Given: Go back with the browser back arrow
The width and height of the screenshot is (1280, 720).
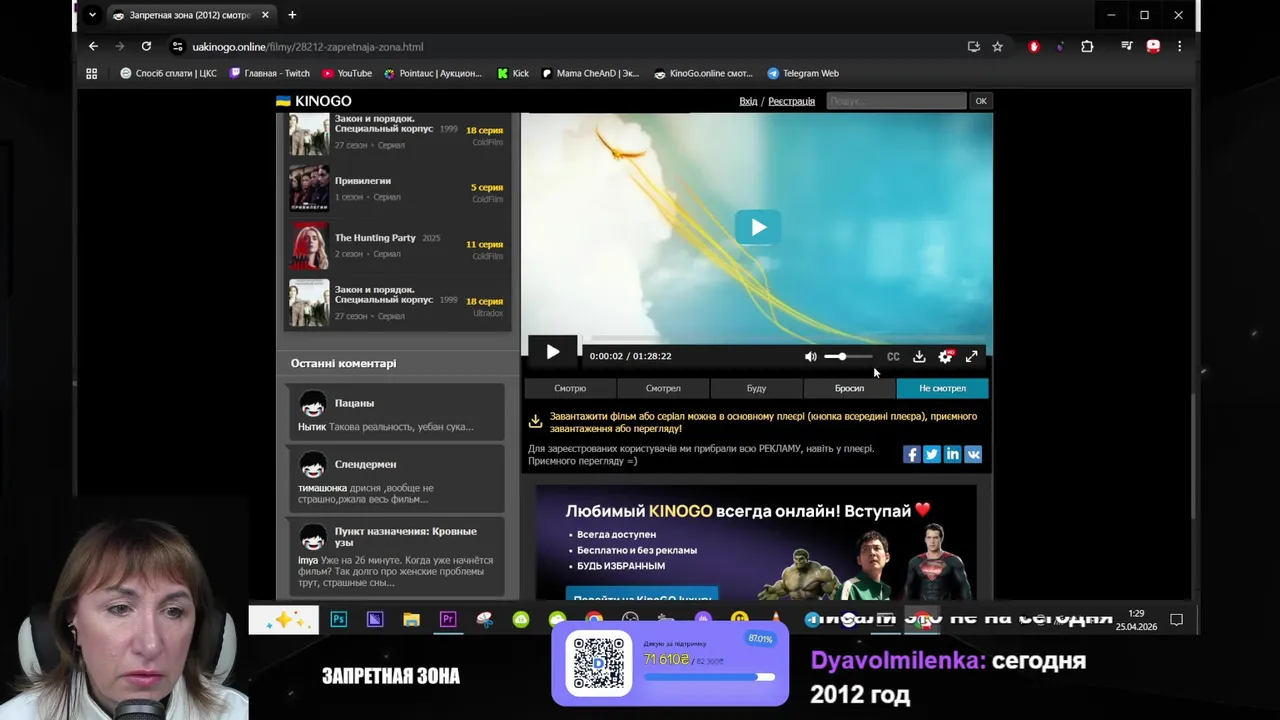Looking at the screenshot, I should pyautogui.click(x=93, y=46).
